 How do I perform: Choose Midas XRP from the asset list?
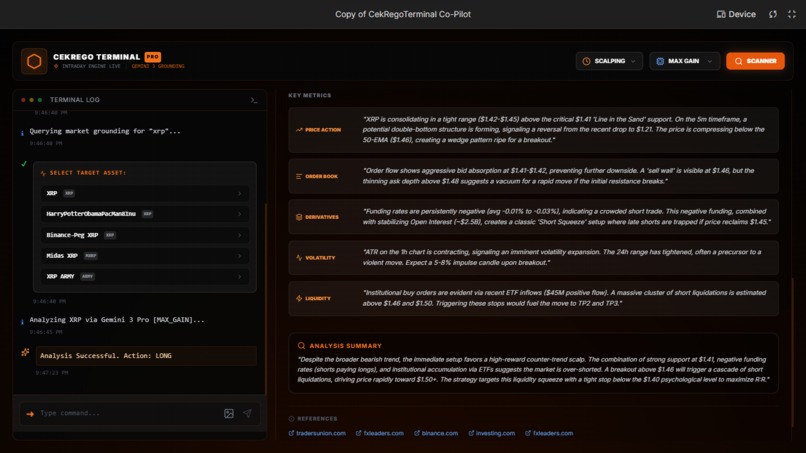tap(144, 256)
